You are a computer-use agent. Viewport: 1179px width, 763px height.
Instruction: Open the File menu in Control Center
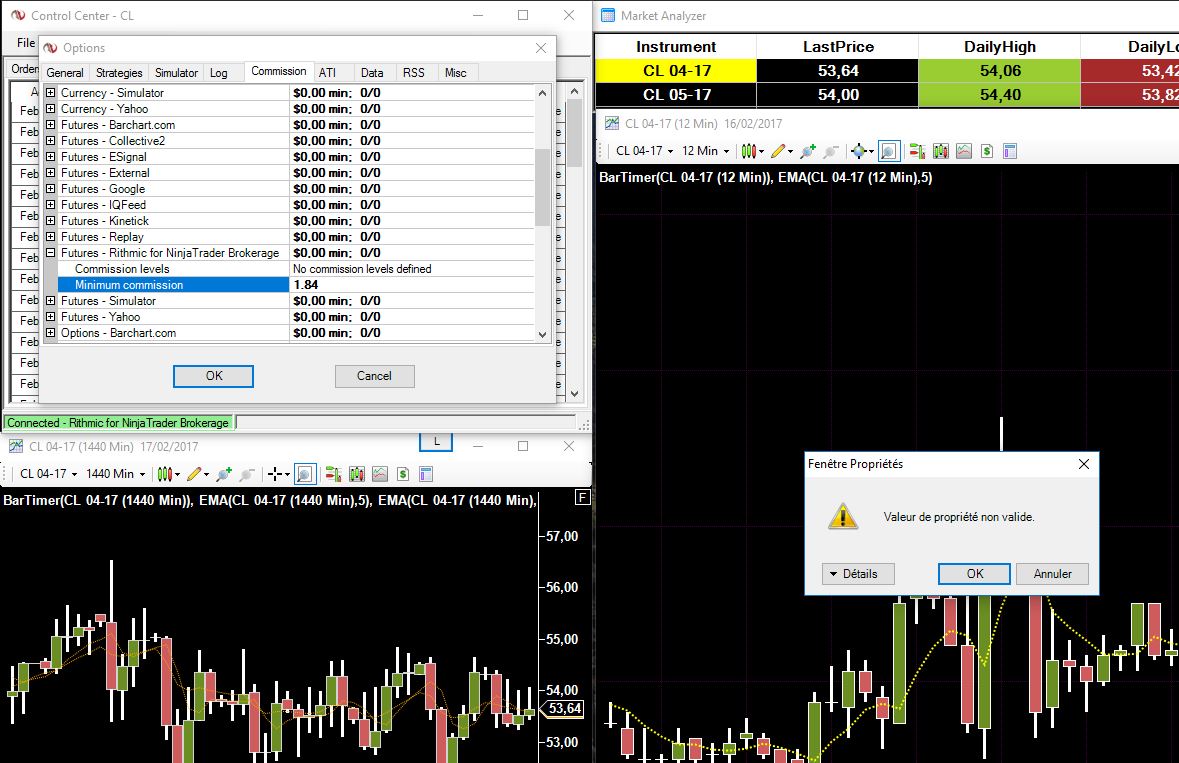point(26,43)
